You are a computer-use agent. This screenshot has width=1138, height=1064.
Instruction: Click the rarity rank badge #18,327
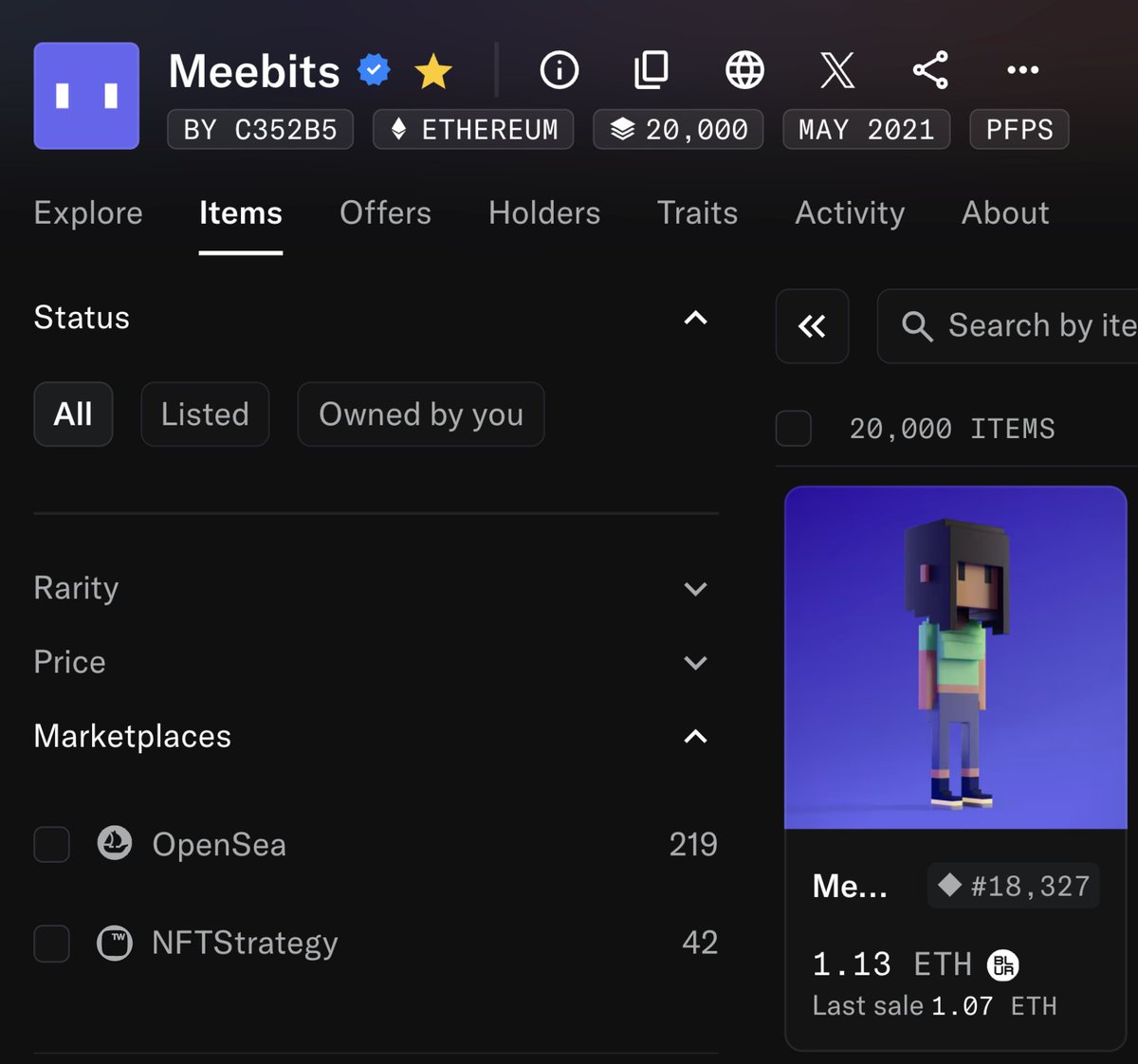click(1013, 886)
